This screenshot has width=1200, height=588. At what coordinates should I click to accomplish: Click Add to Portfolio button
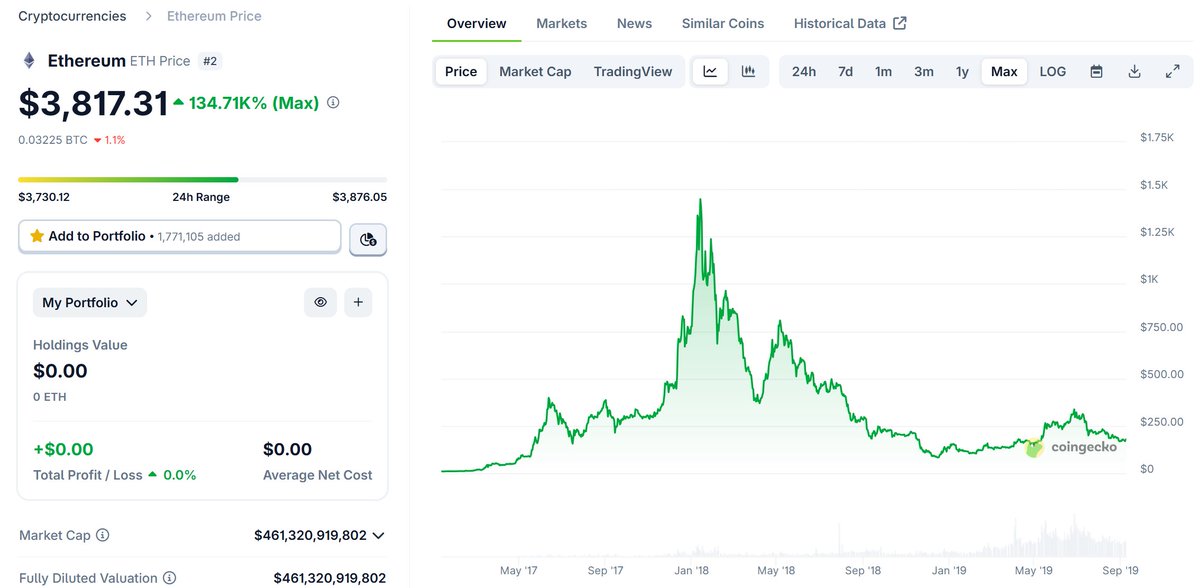[180, 237]
